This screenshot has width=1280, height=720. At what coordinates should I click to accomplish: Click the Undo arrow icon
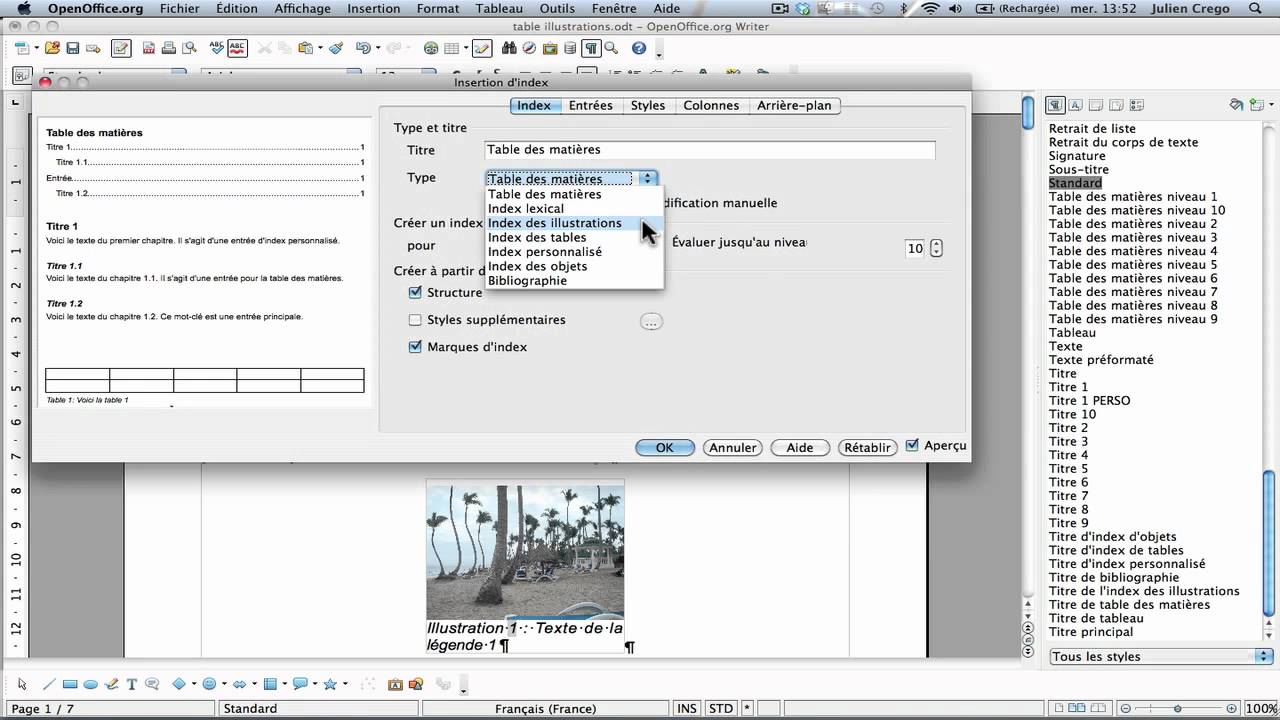(364, 47)
